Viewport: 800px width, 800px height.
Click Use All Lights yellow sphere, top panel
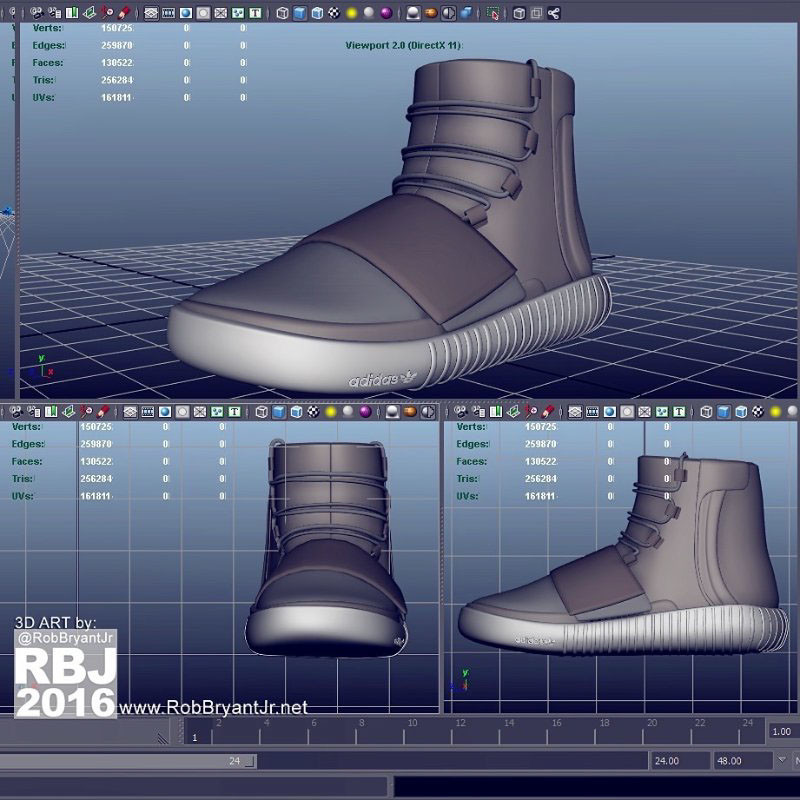click(352, 13)
